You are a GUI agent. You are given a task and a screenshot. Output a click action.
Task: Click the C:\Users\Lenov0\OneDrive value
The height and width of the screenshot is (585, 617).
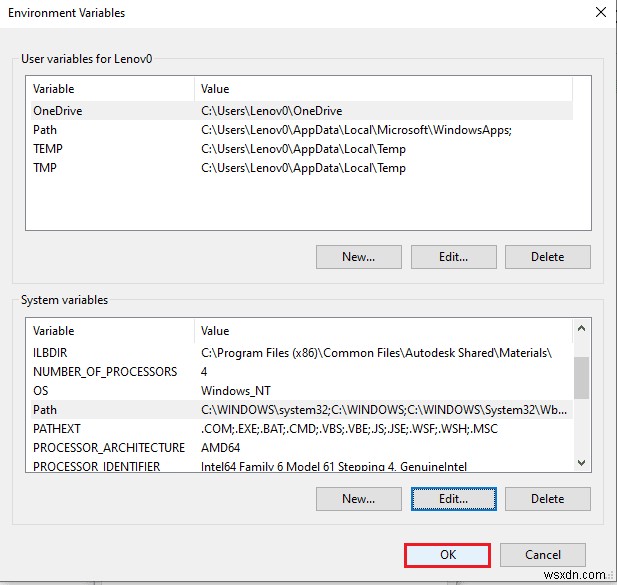pyautogui.click(x=272, y=111)
